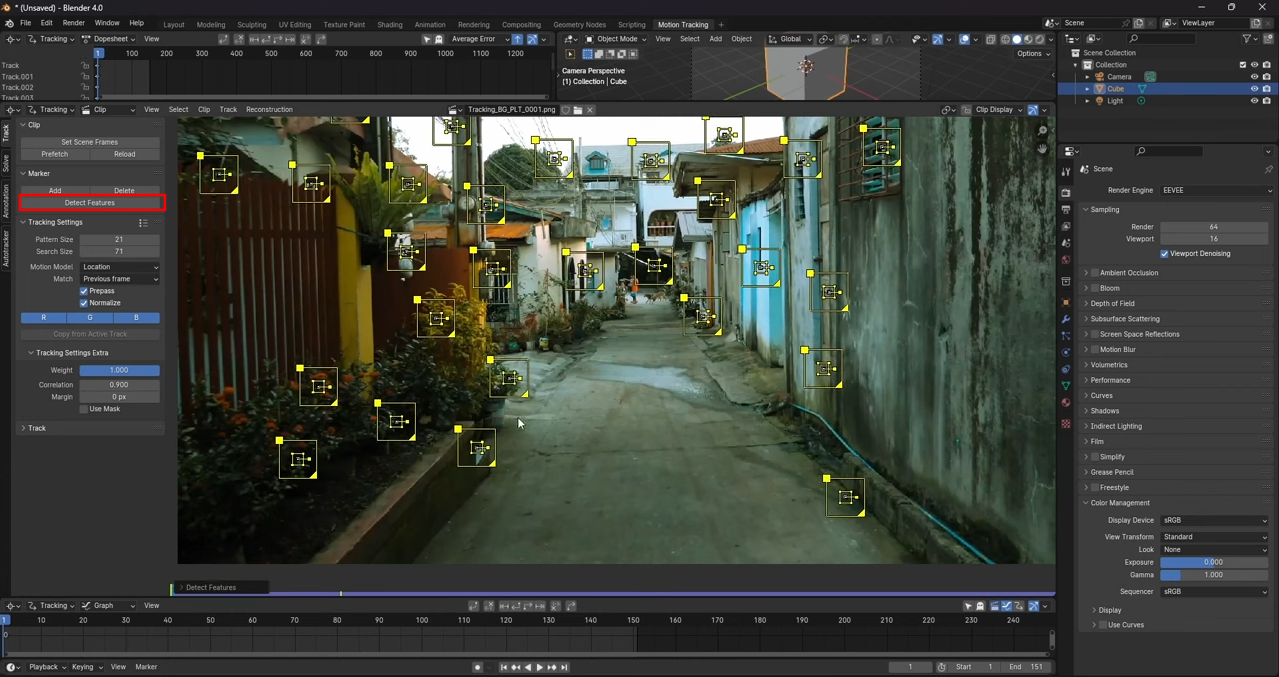This screenshot has width=1279, height=677.
Task: Expand the Depth of Field panel
Action: 1112,304
